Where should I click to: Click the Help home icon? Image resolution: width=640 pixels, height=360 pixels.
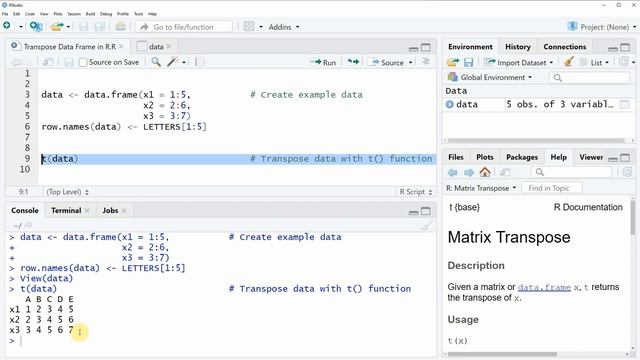[485, 172]
